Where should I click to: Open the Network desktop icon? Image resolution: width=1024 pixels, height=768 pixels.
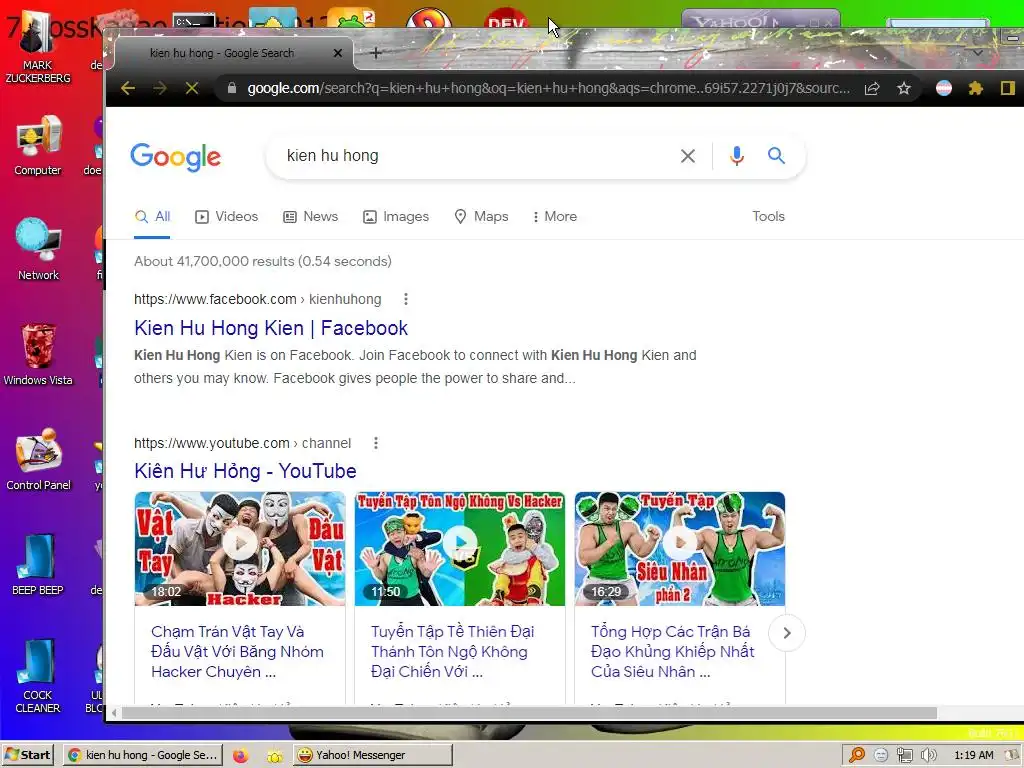(x=38, y=249)
